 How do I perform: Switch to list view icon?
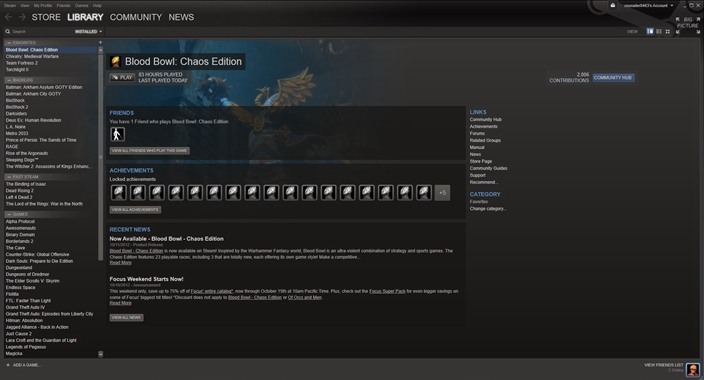coord(659,31)
